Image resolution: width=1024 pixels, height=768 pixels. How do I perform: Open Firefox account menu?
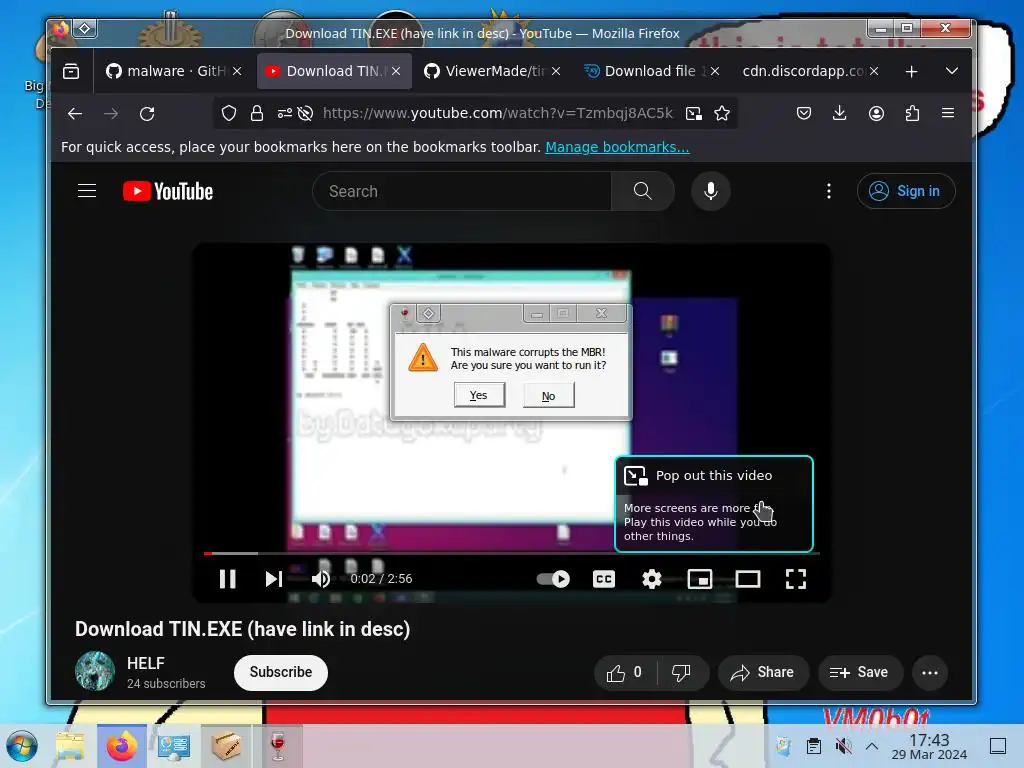pyautogui.click(x=876, y=114)
